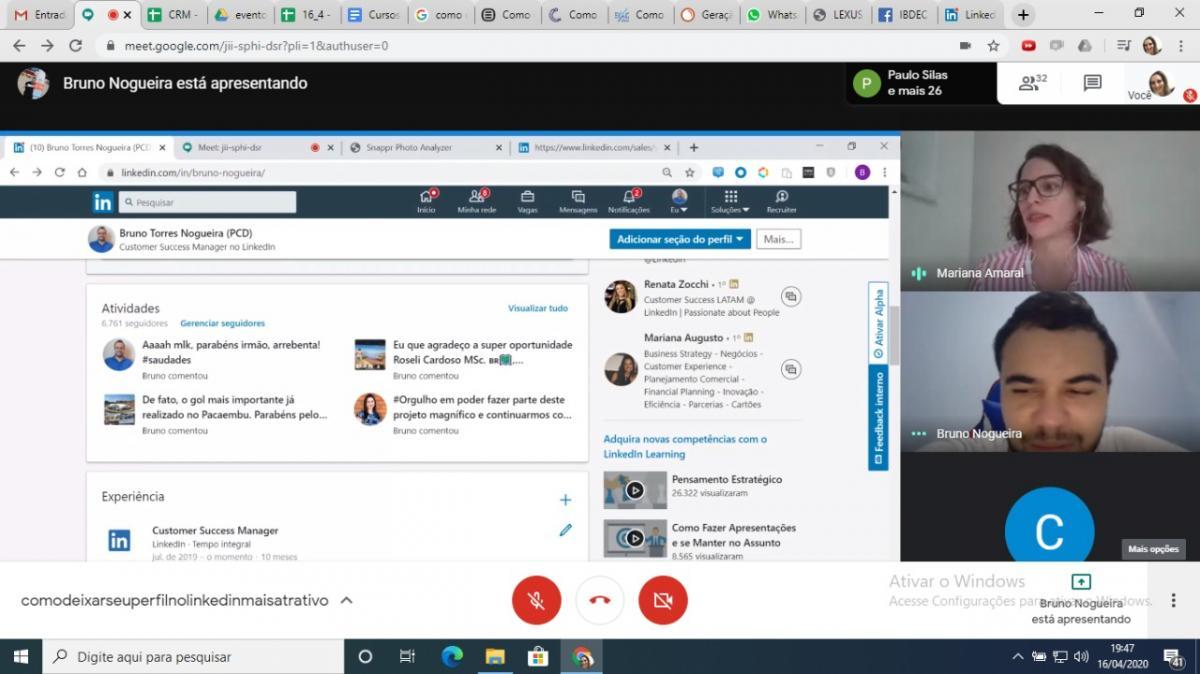Click the volume icon in system tray
Viewport: 1200px width, 674px height.
[1081, 657]
